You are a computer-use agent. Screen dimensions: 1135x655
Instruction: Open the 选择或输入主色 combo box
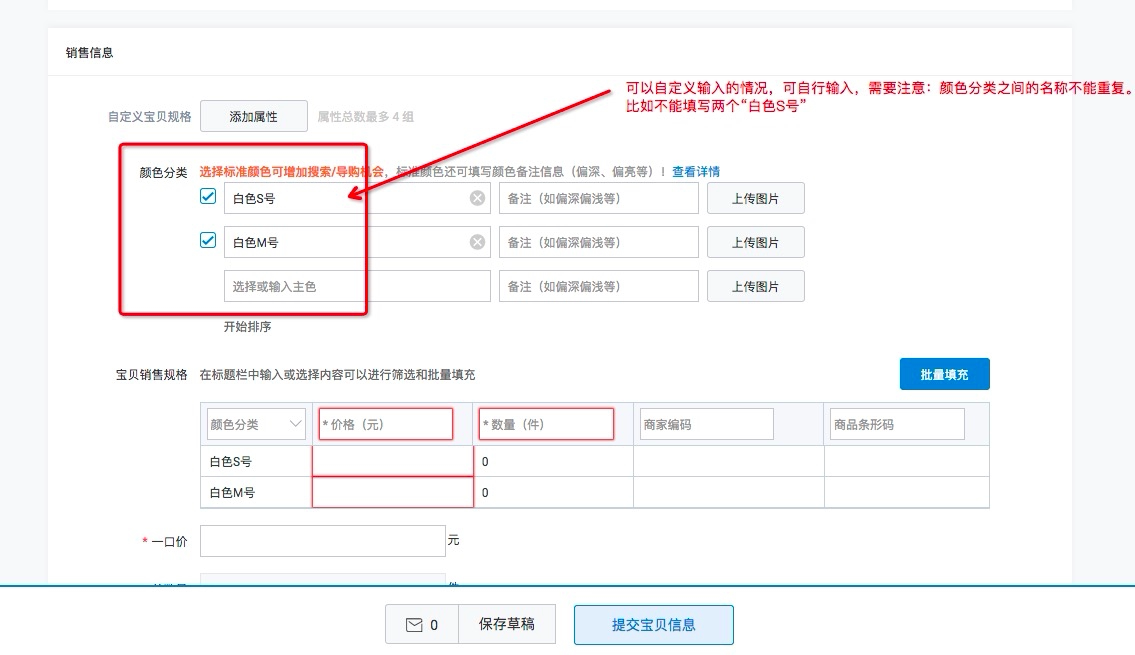click(x=357, y=286)
